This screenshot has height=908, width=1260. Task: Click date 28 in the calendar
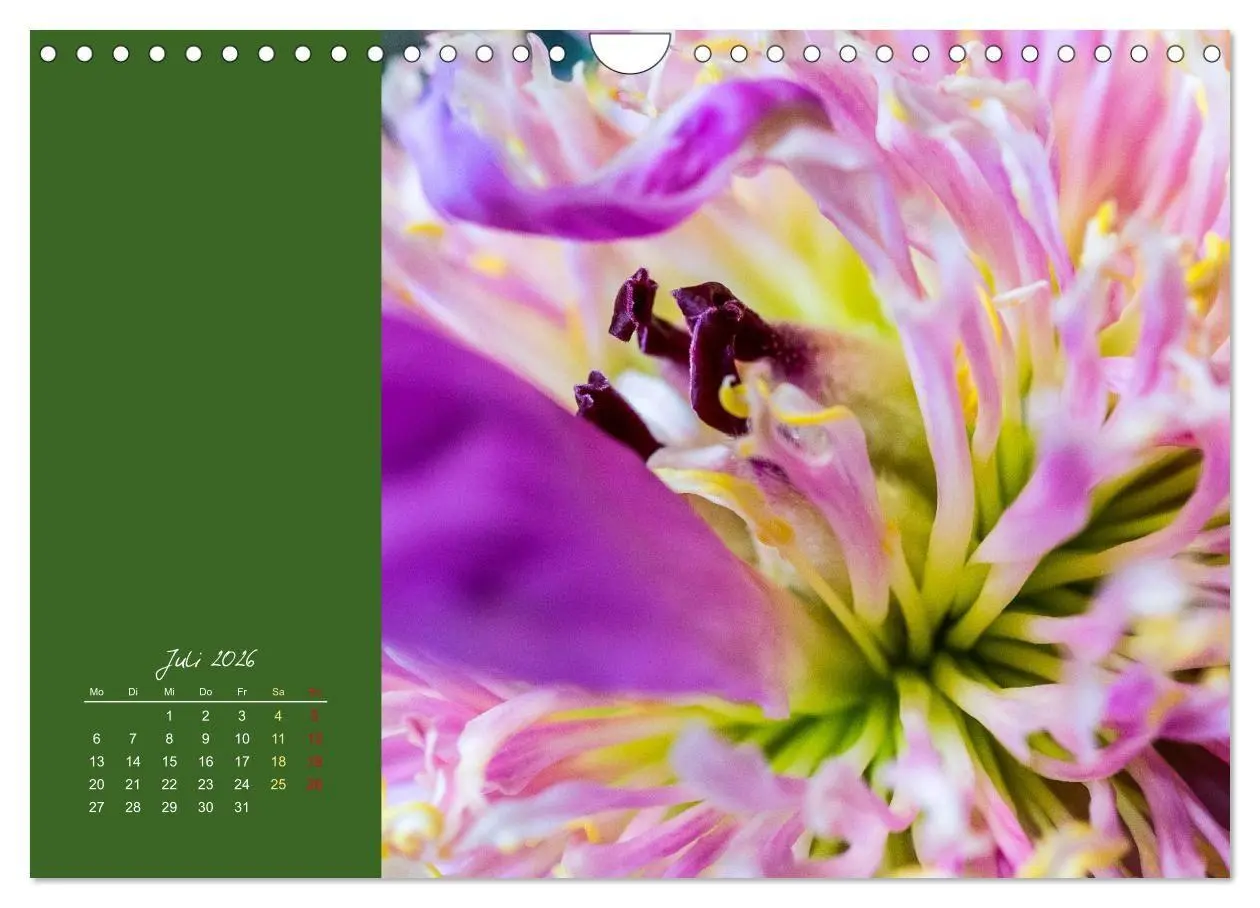(x=133, y=808)
